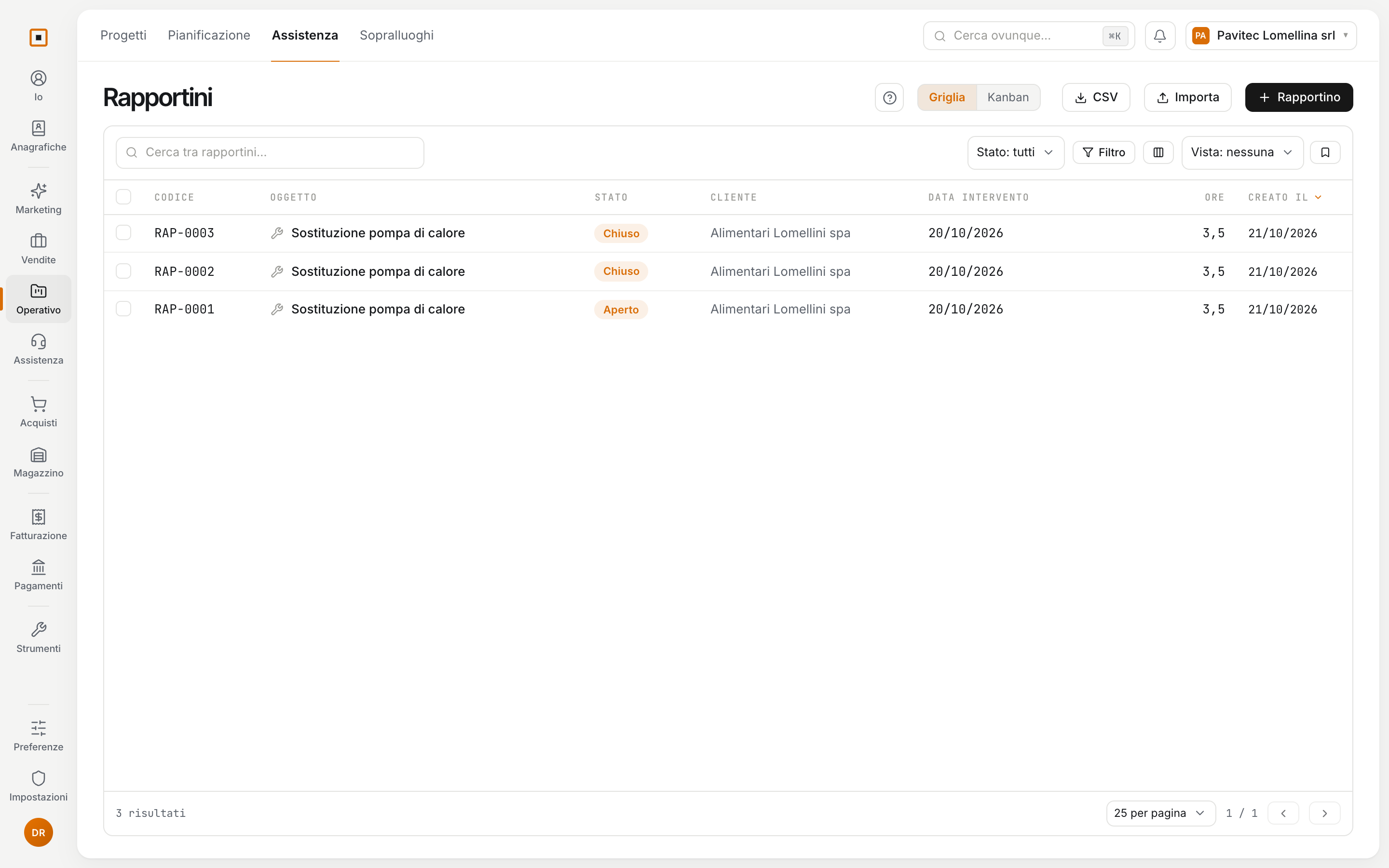
Task: Open the Pianificazione tab
Action: [209, 36]
